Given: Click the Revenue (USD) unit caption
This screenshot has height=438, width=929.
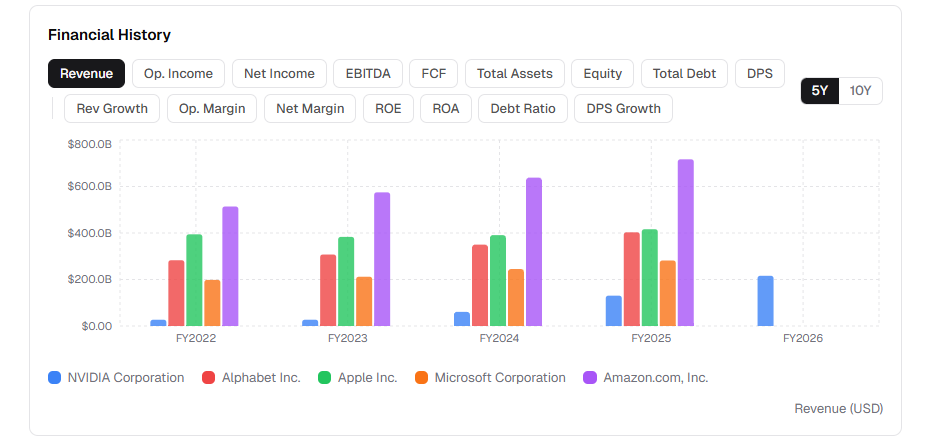Looking at the screenshot, I should tap(838, 408).
